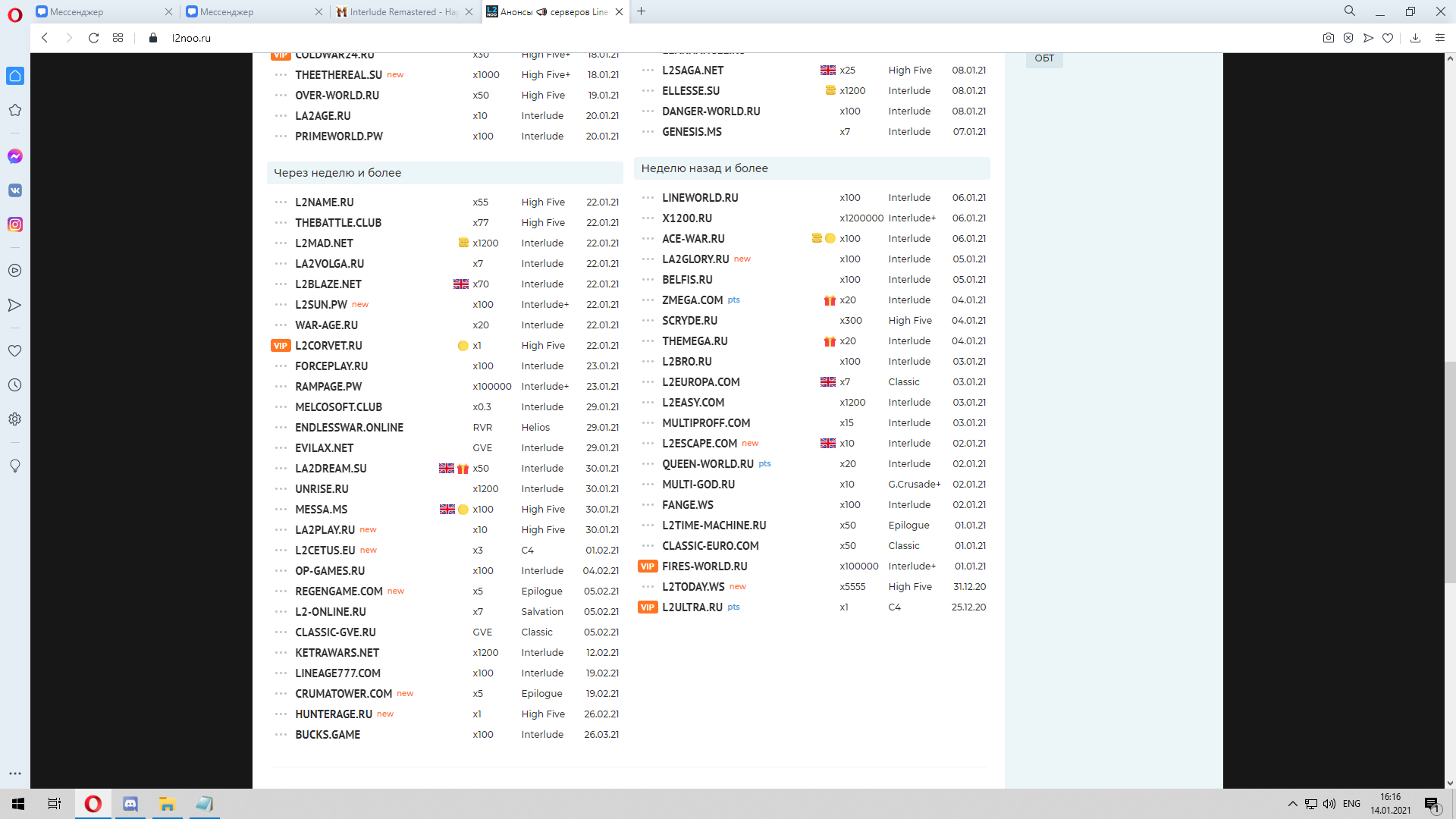This screenshot has width=1456, height=819.
Task: Click the ОБТ button
Action: pyautogui.click(x=1043, y=58)
